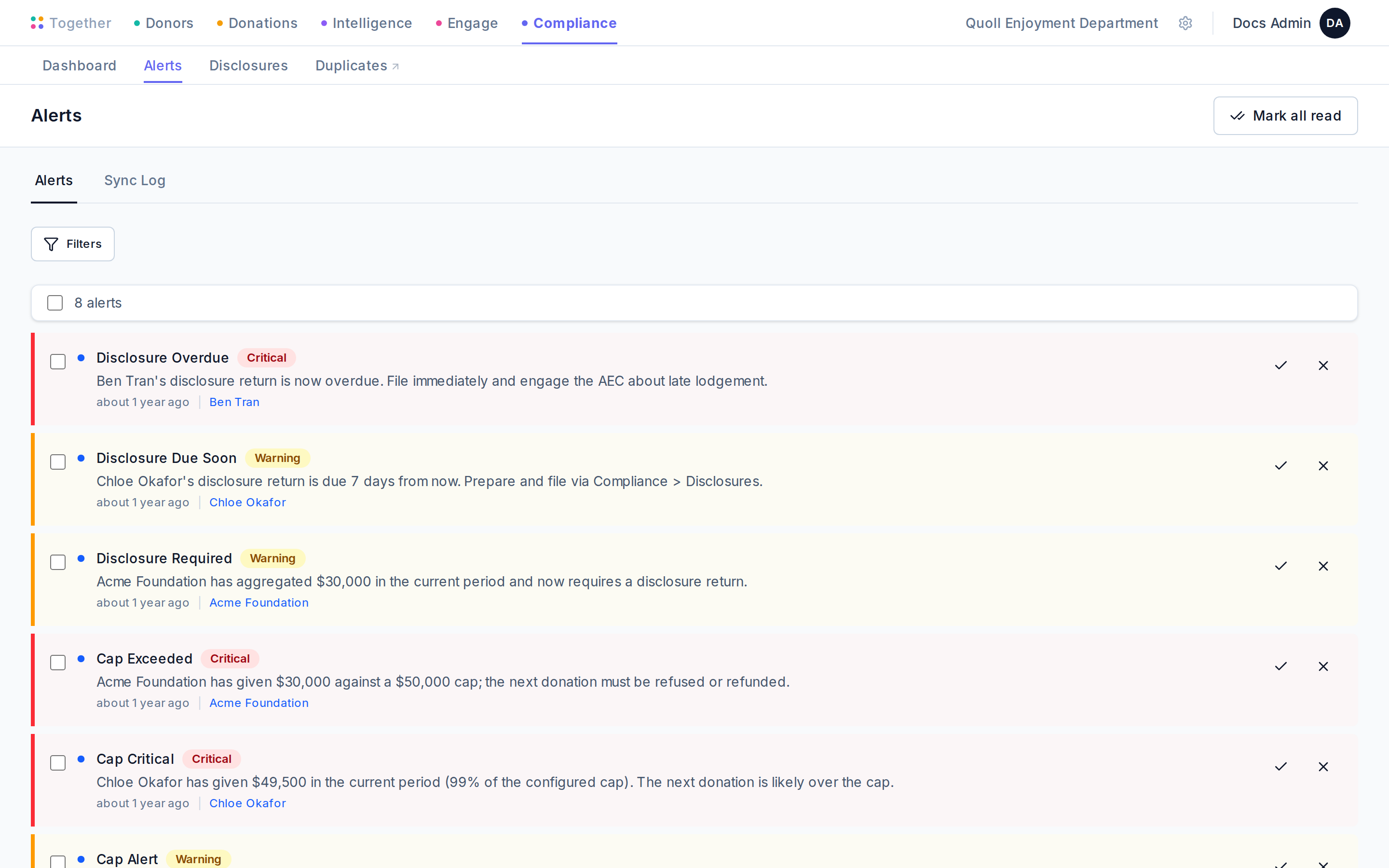Open Ben Tran donor link

(234, 403)
